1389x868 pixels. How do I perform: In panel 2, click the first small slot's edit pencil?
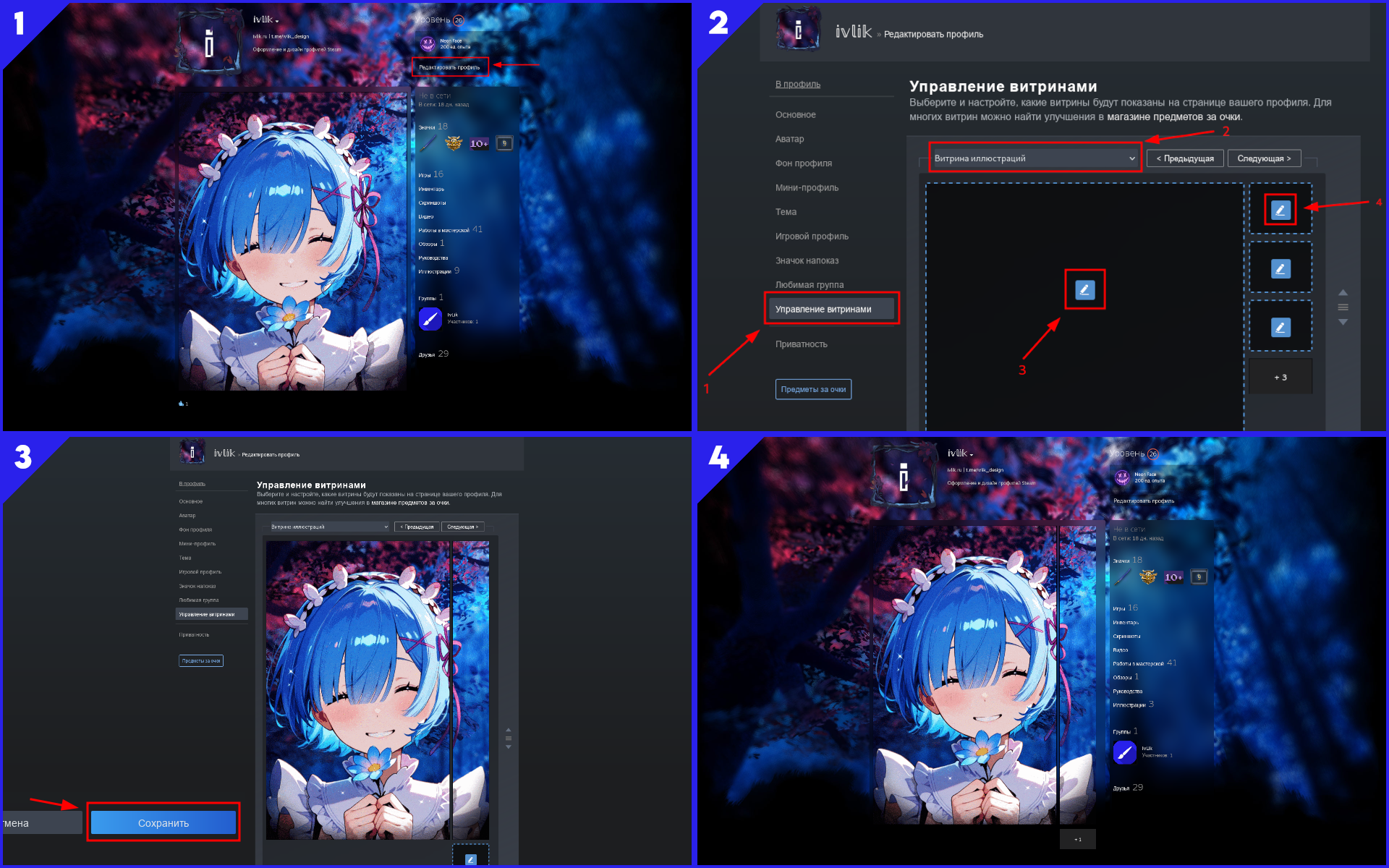tap(1280, 210)
